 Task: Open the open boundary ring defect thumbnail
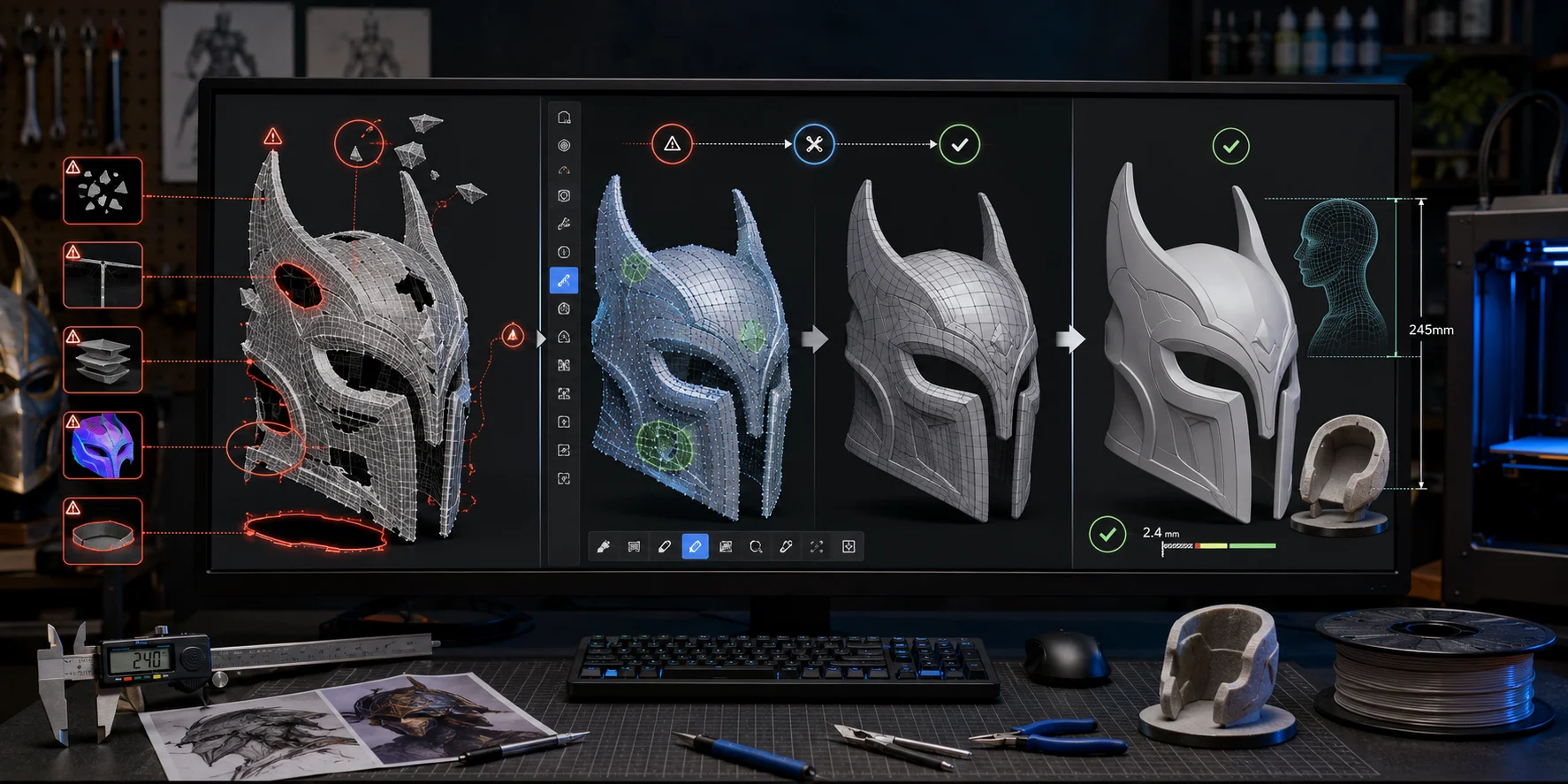tap(103, 531)
